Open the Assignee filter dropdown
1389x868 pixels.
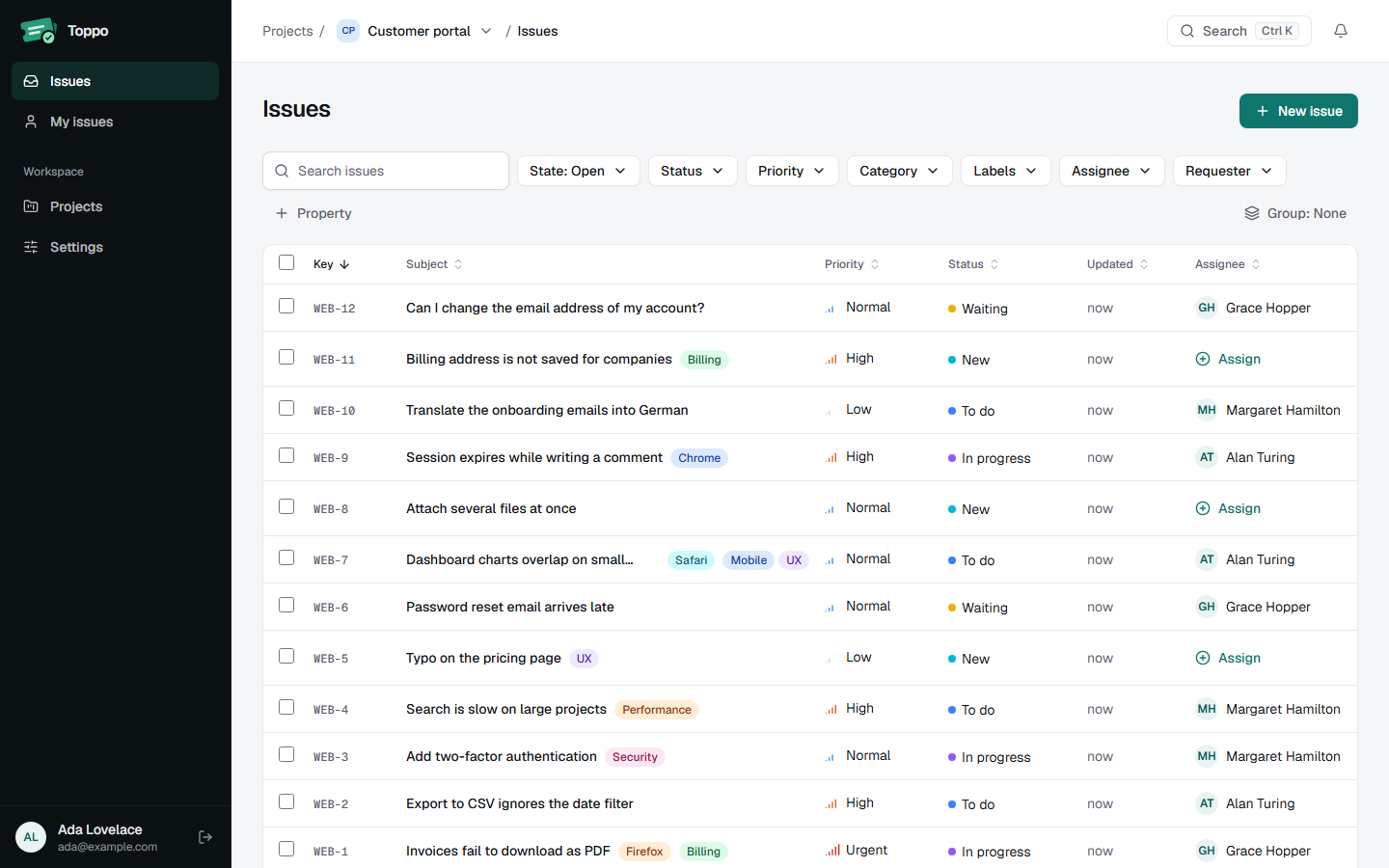click(1112, 171)
